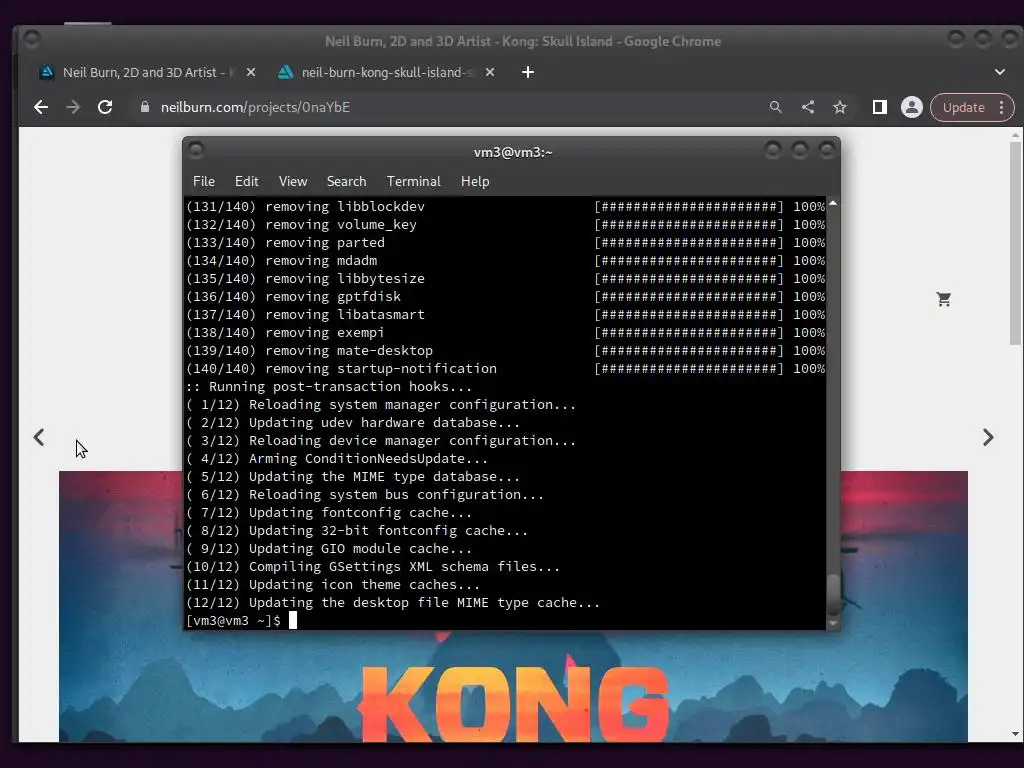Reload the neilburn.com page
The width and height of the screenshot is (1024, 768).
(104, 107)
